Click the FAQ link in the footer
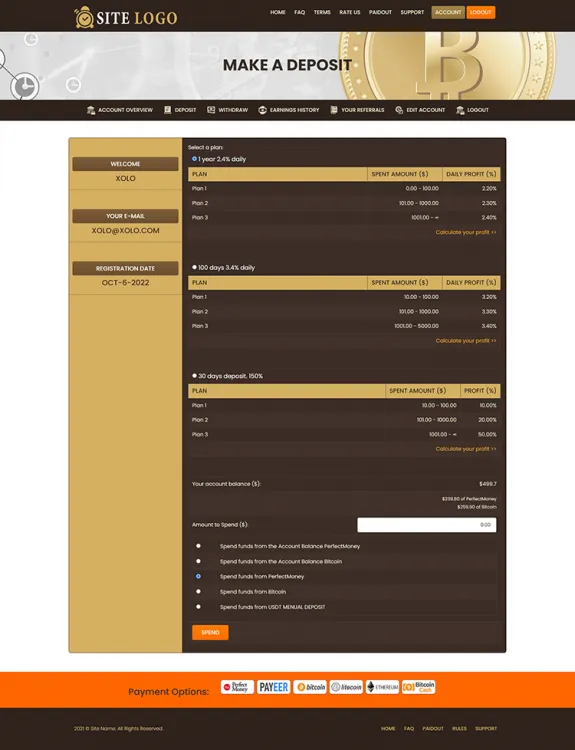The height and width of the screenshot is (750, 575). pyautogui.click(x=409, y=728)
